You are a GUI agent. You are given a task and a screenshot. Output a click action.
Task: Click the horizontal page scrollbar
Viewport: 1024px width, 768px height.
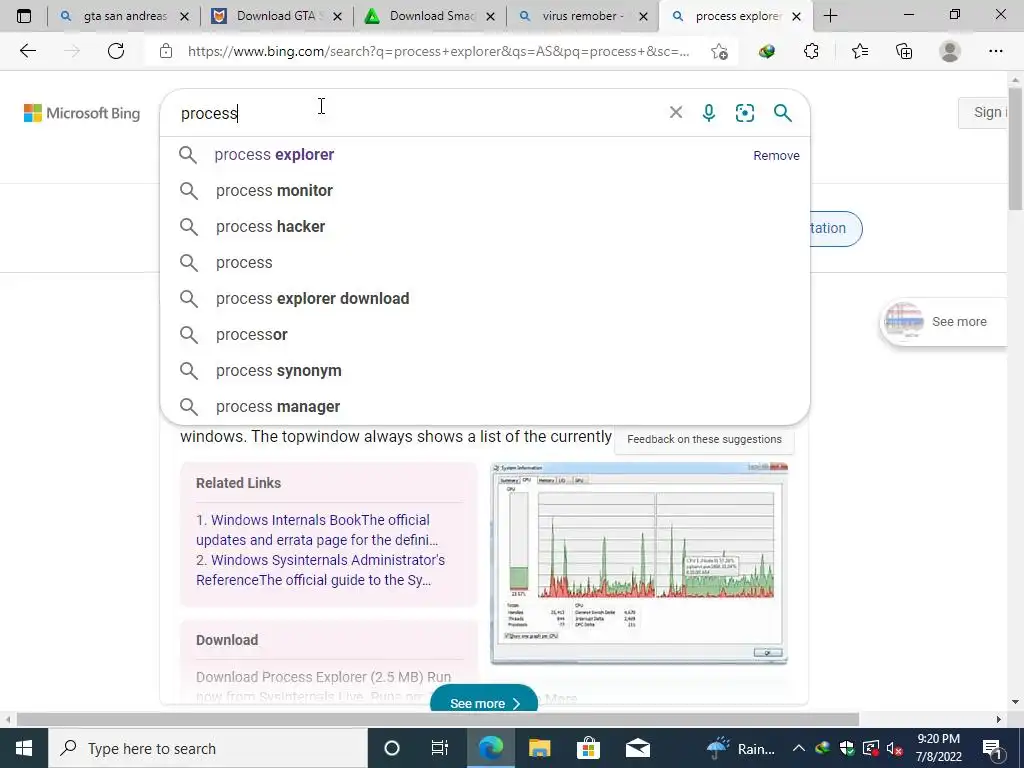point(438,719)
